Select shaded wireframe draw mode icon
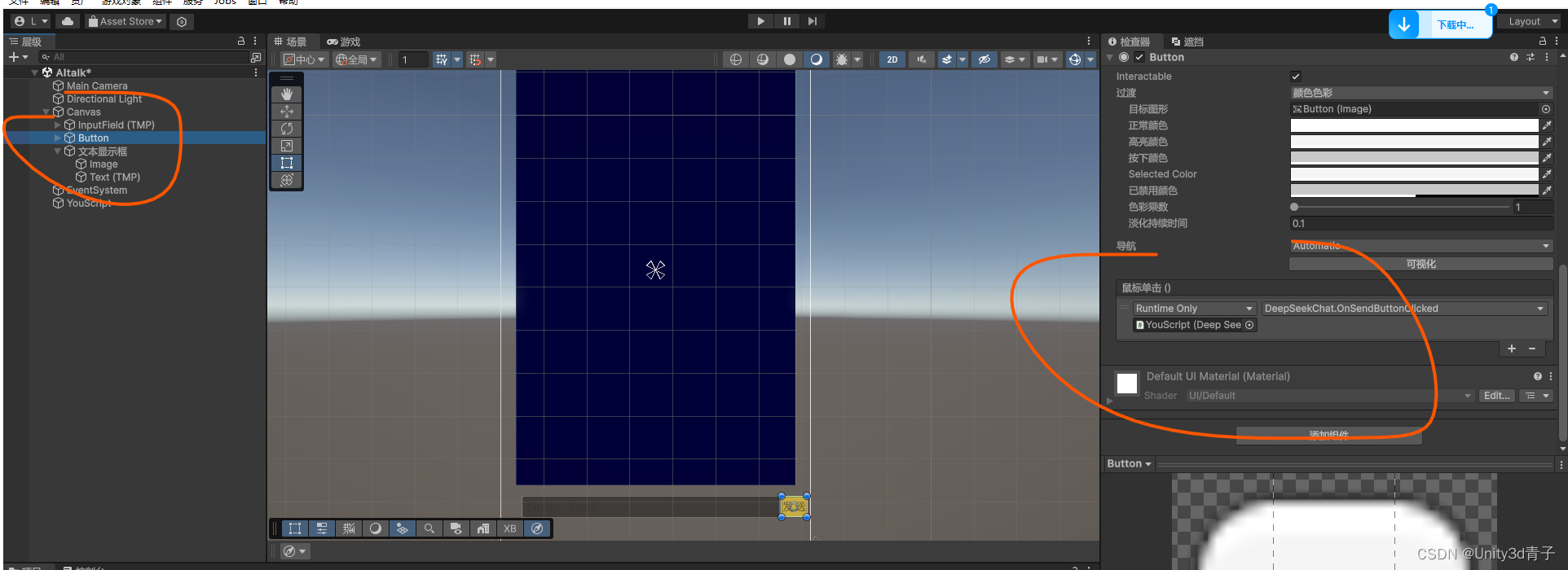Screen dimensions: 1568x570 click(x=763, y=59)
